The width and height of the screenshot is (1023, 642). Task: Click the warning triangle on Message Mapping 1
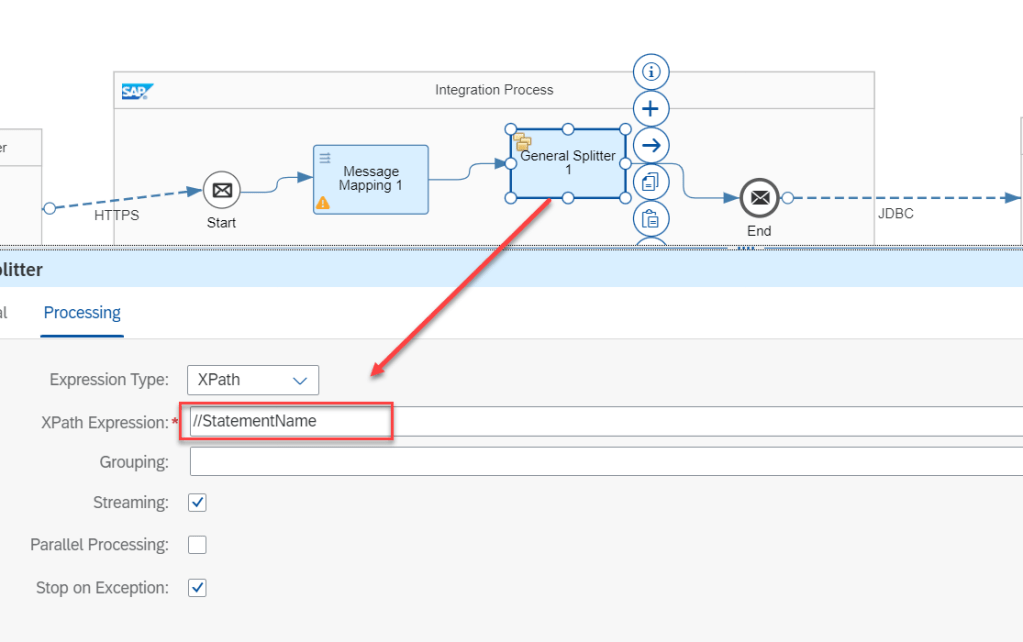click(x=323, y=202)
